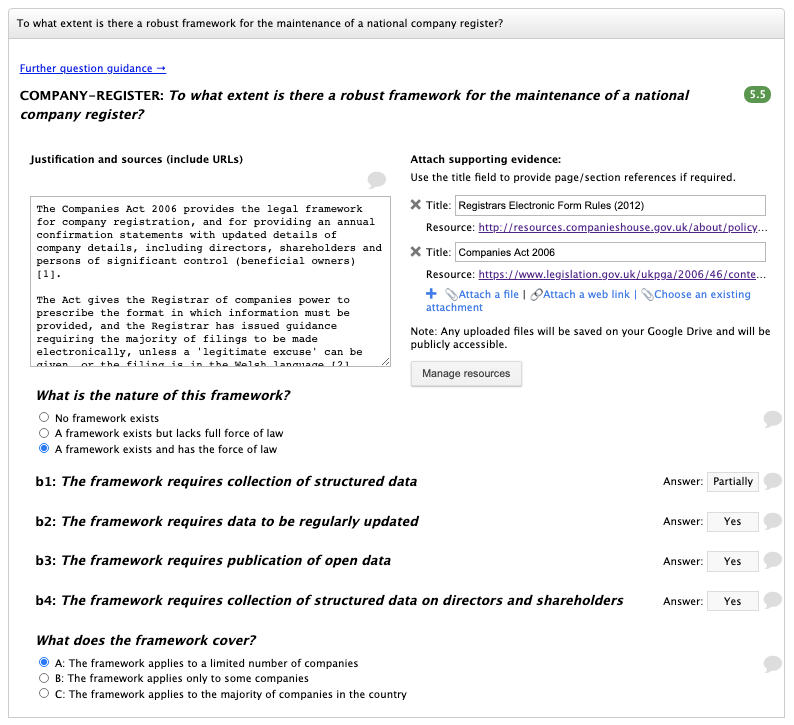Open comment bubble for question b4
This screenshot has height=725, width=794.
pyautogui.click(x=772, y=600)
